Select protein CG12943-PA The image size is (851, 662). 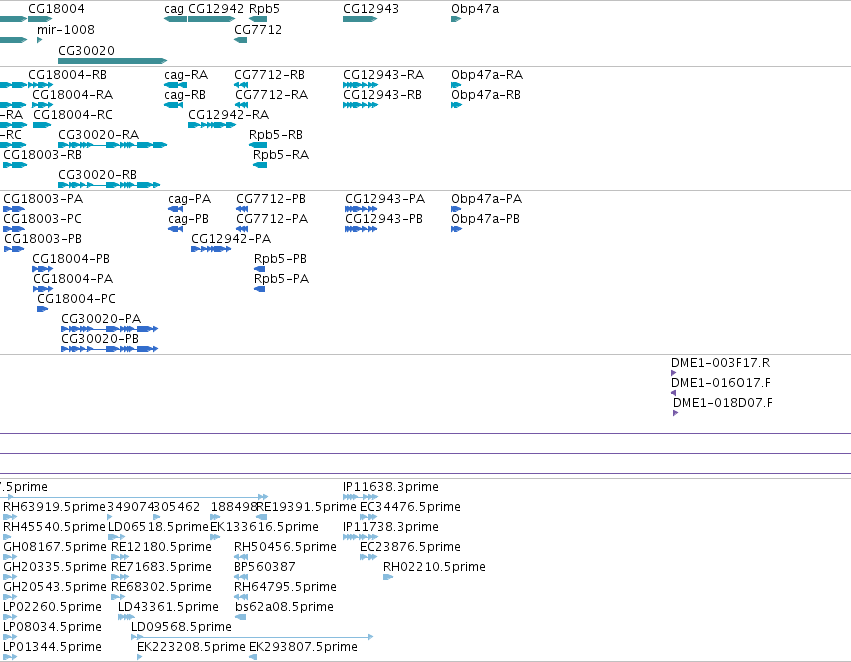pos(385,199)
